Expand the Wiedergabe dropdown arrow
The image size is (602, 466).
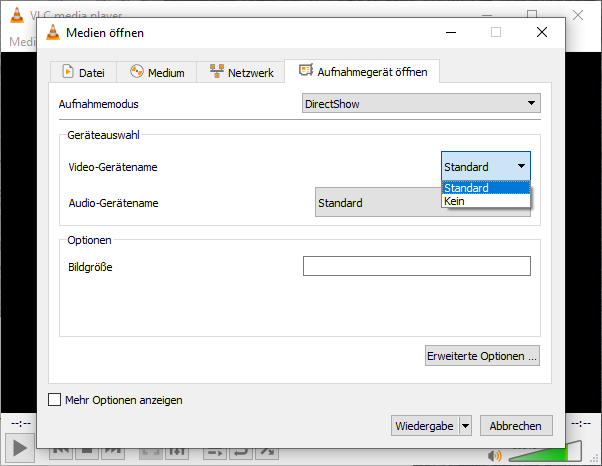pyautogui.click(x=465, y=426)
